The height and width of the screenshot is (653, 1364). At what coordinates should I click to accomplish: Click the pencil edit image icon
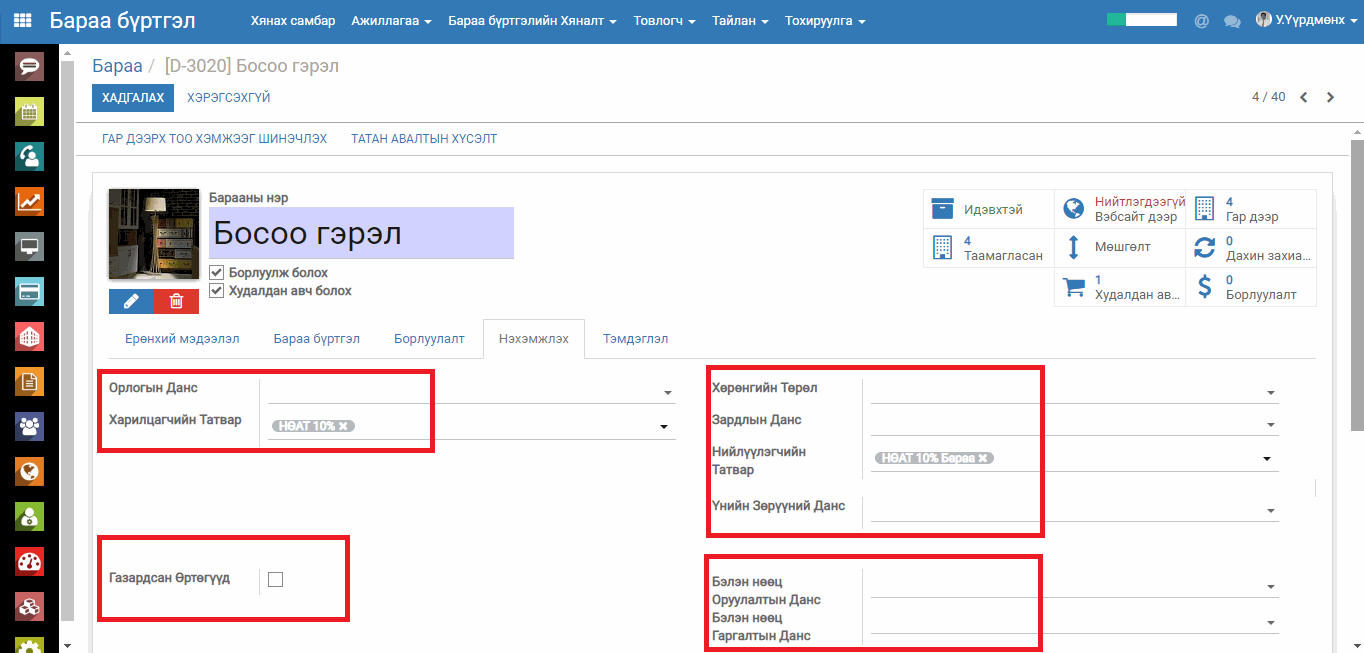[131, 301]
